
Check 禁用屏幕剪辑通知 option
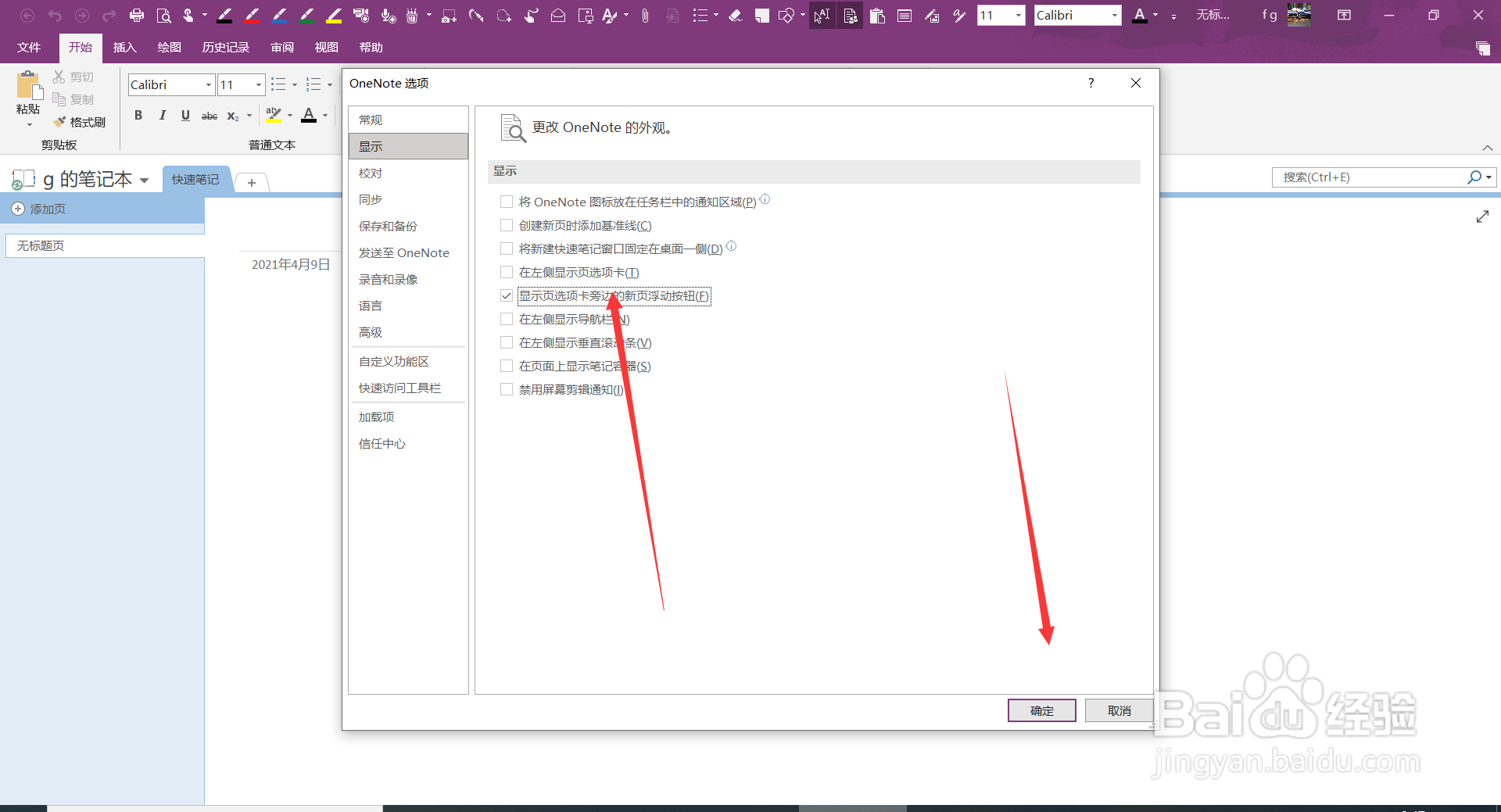[507, 390]
